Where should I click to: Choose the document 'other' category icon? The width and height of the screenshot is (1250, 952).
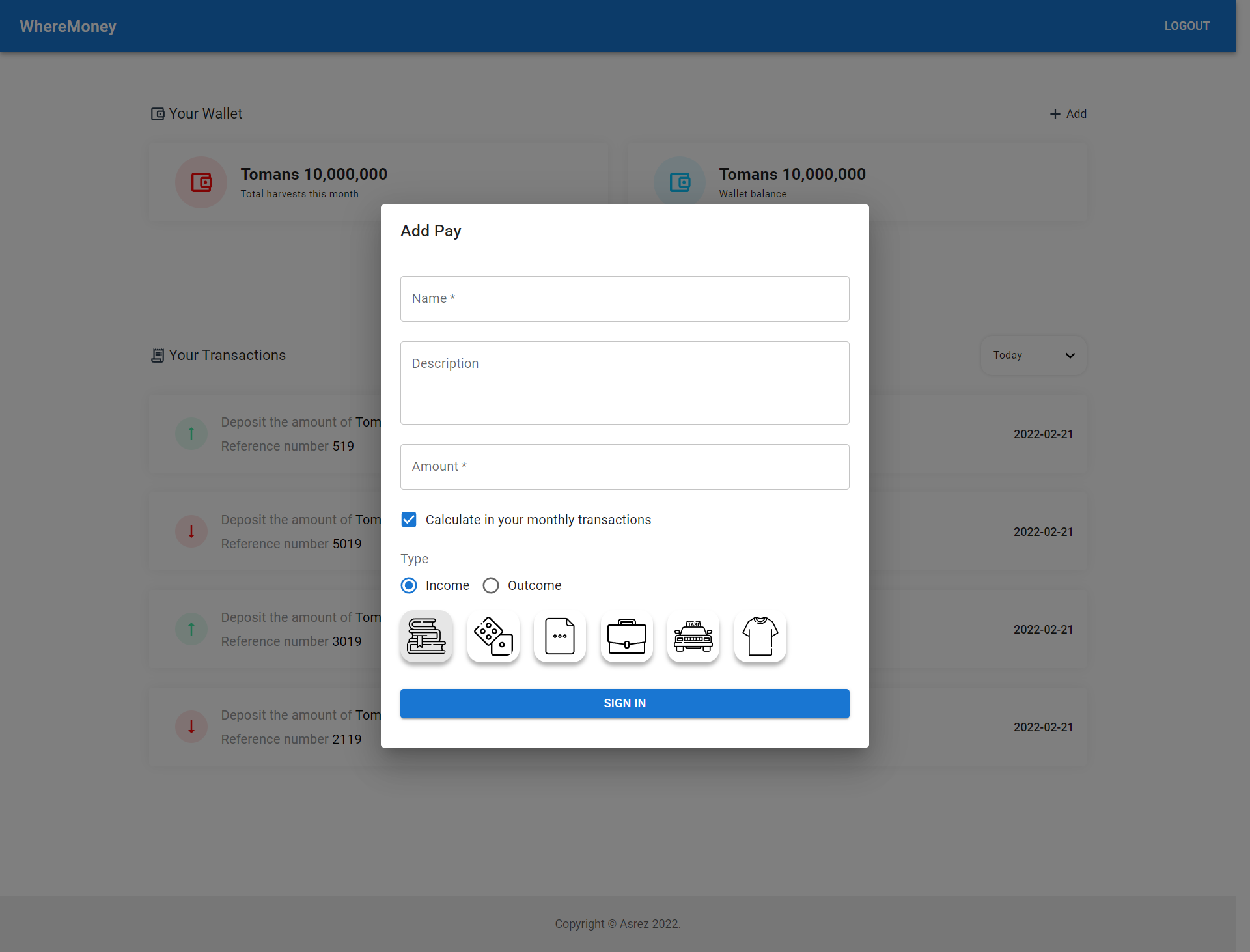click(560, 636)
